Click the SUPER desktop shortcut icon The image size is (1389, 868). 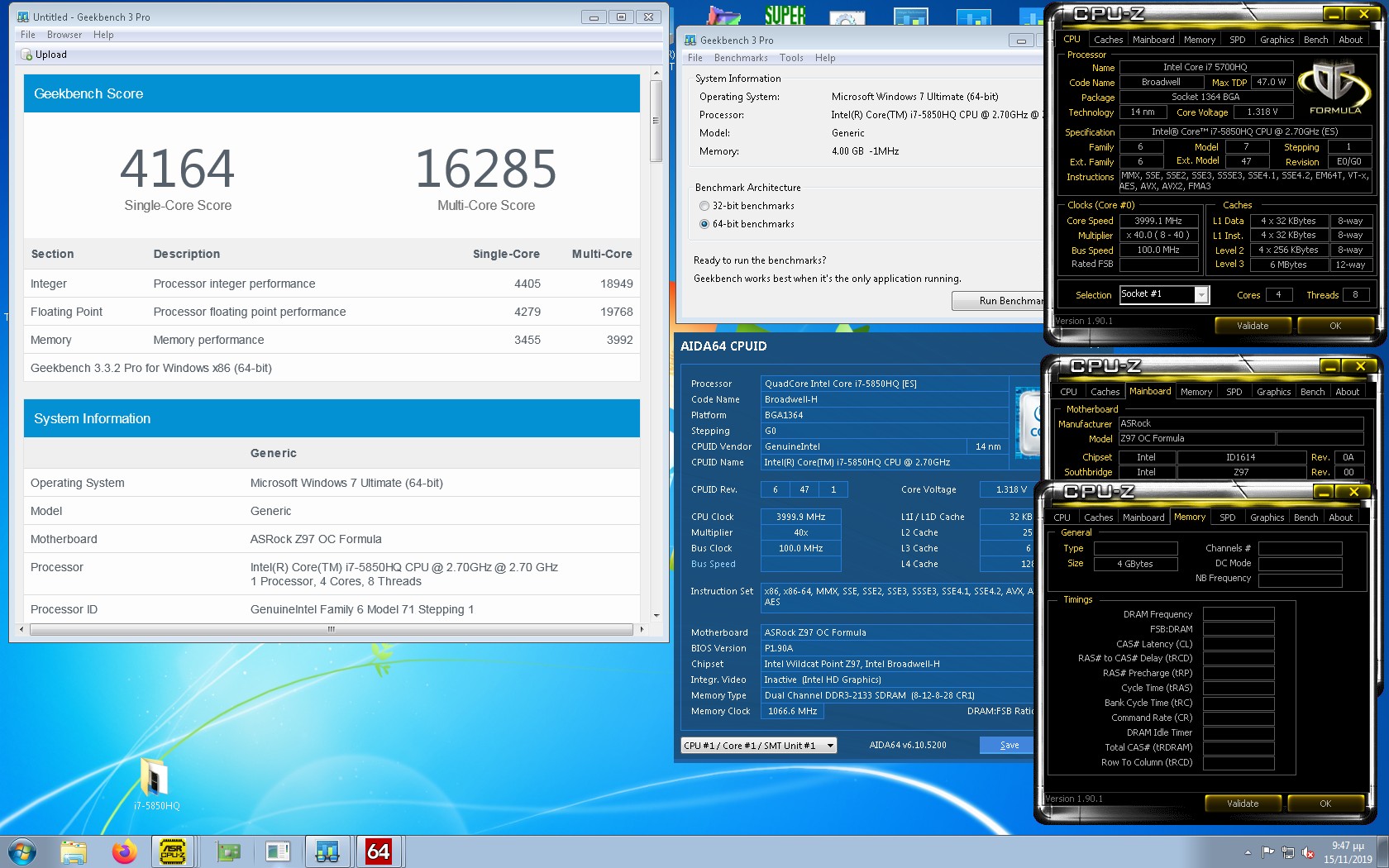785,14
